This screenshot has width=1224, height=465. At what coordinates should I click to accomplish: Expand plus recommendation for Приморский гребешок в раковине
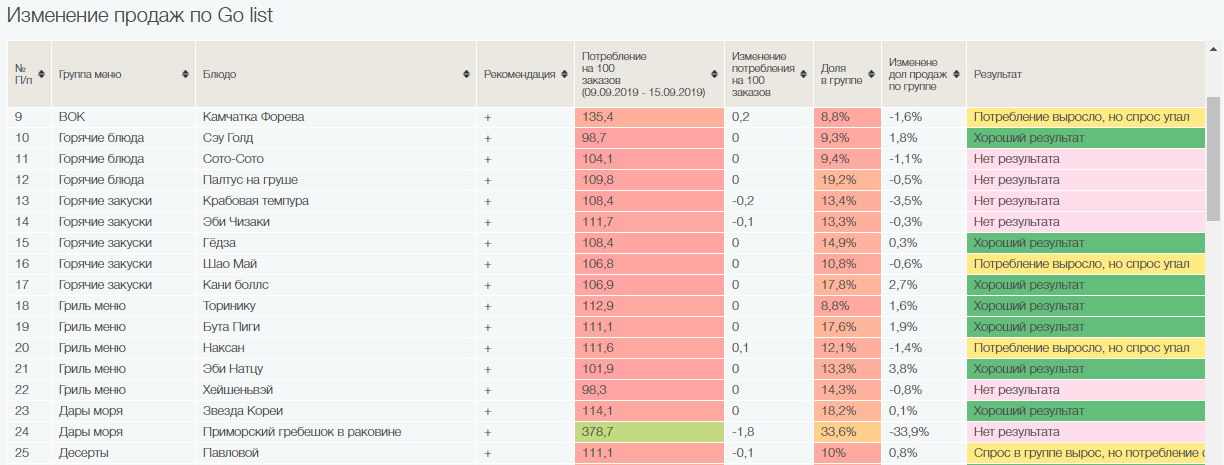(x=488, y=432)
